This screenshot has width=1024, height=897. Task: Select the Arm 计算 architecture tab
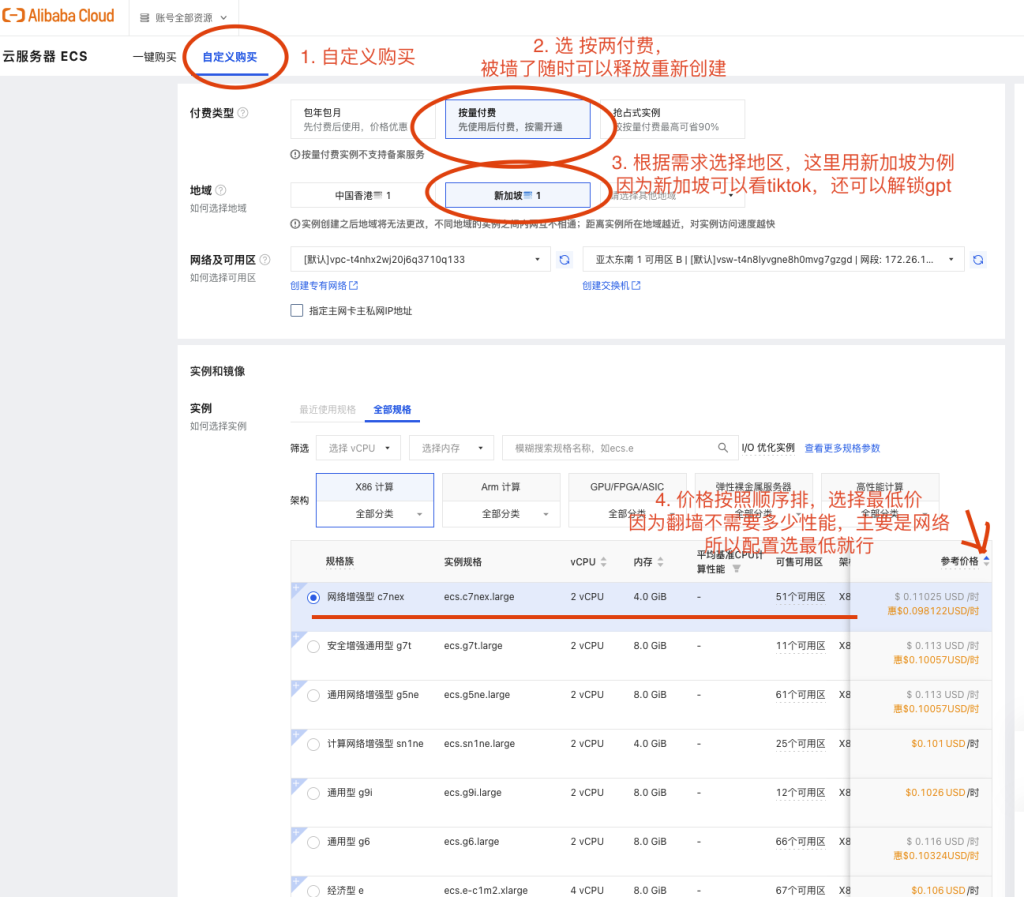click(501, 487)
